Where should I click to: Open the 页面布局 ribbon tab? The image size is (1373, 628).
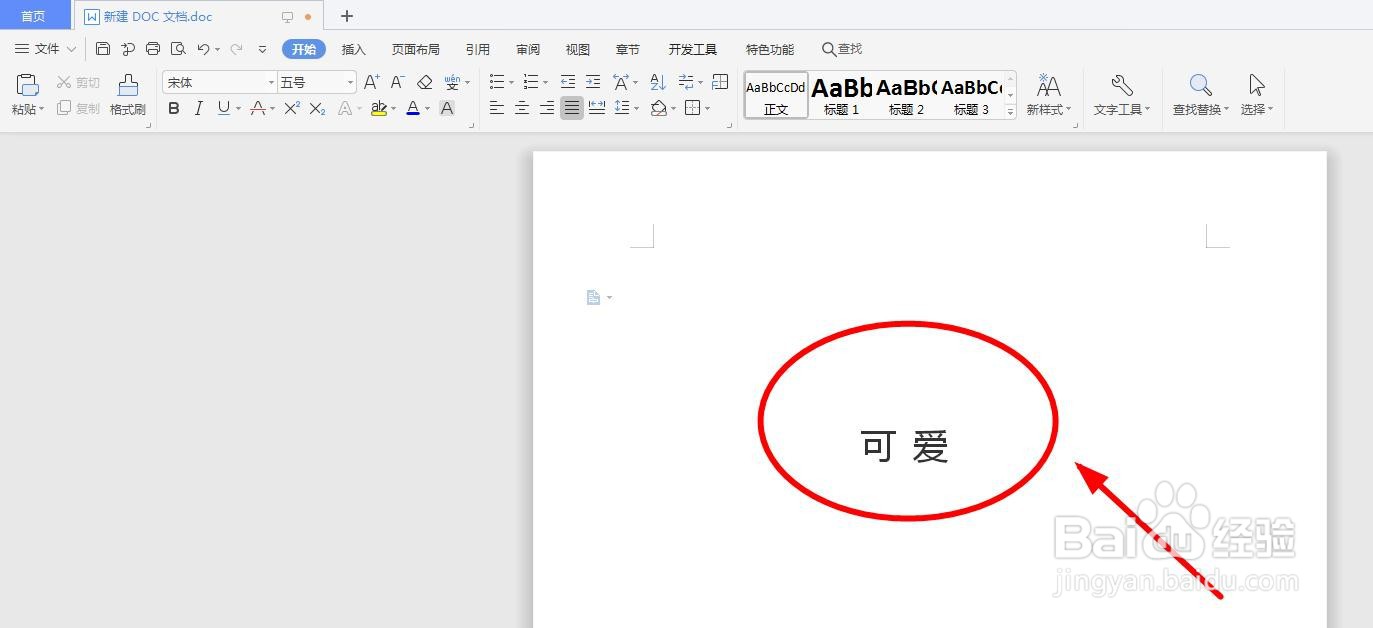tap(415, 48)
